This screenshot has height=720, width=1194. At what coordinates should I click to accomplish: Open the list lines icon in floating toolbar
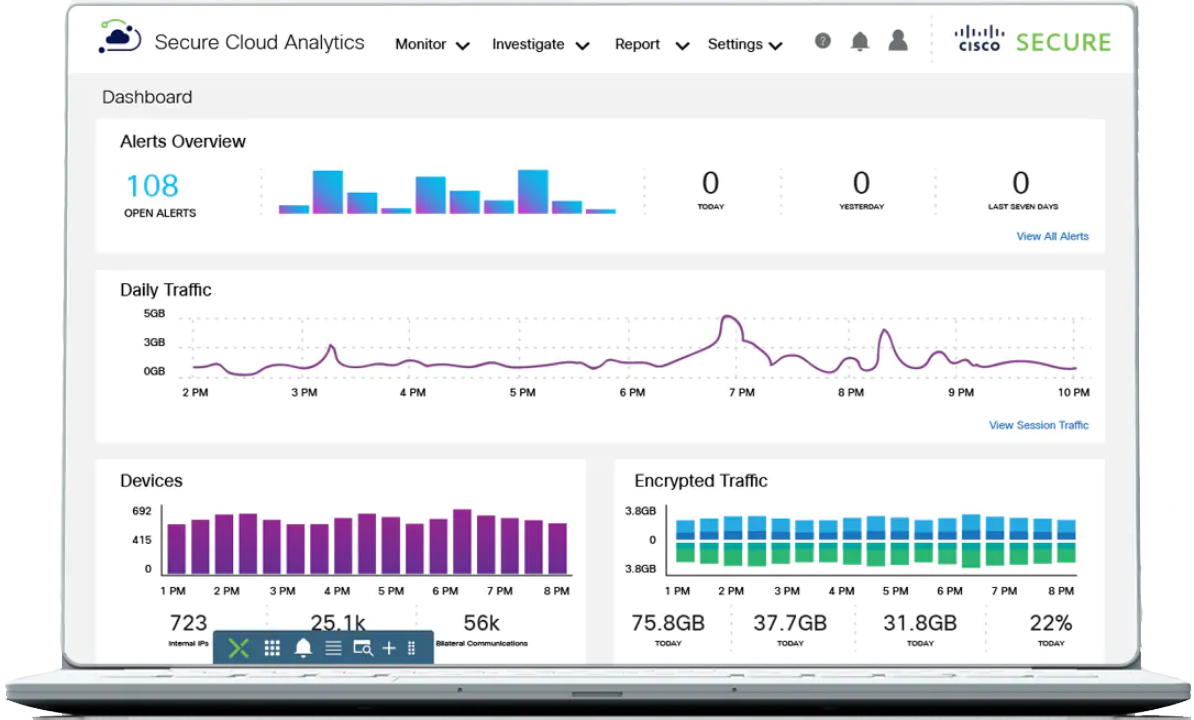[333, 648]
